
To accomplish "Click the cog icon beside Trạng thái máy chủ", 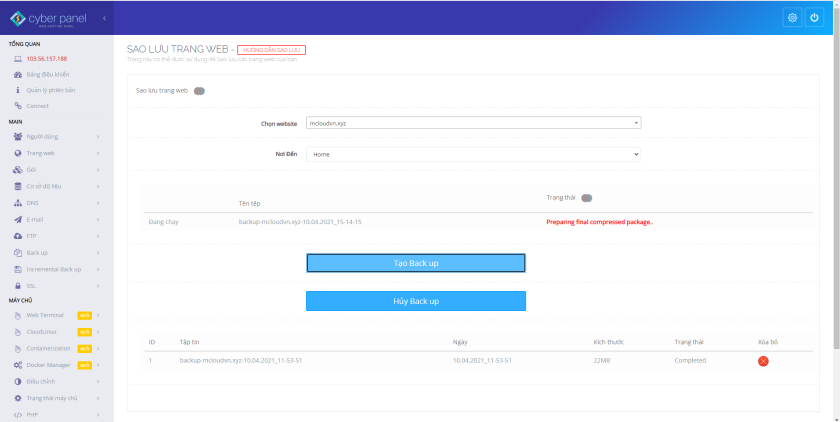I will (18, 398).
